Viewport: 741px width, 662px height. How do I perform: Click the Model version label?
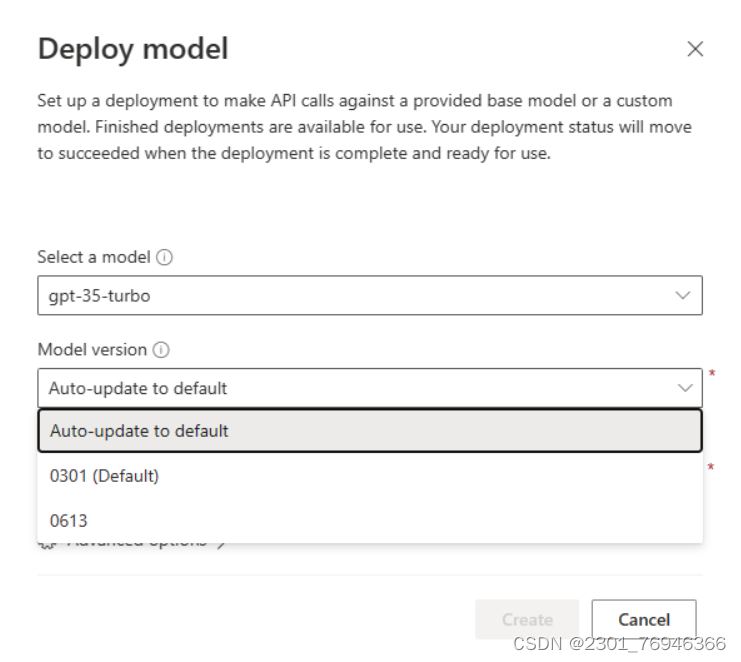point(92,350)
